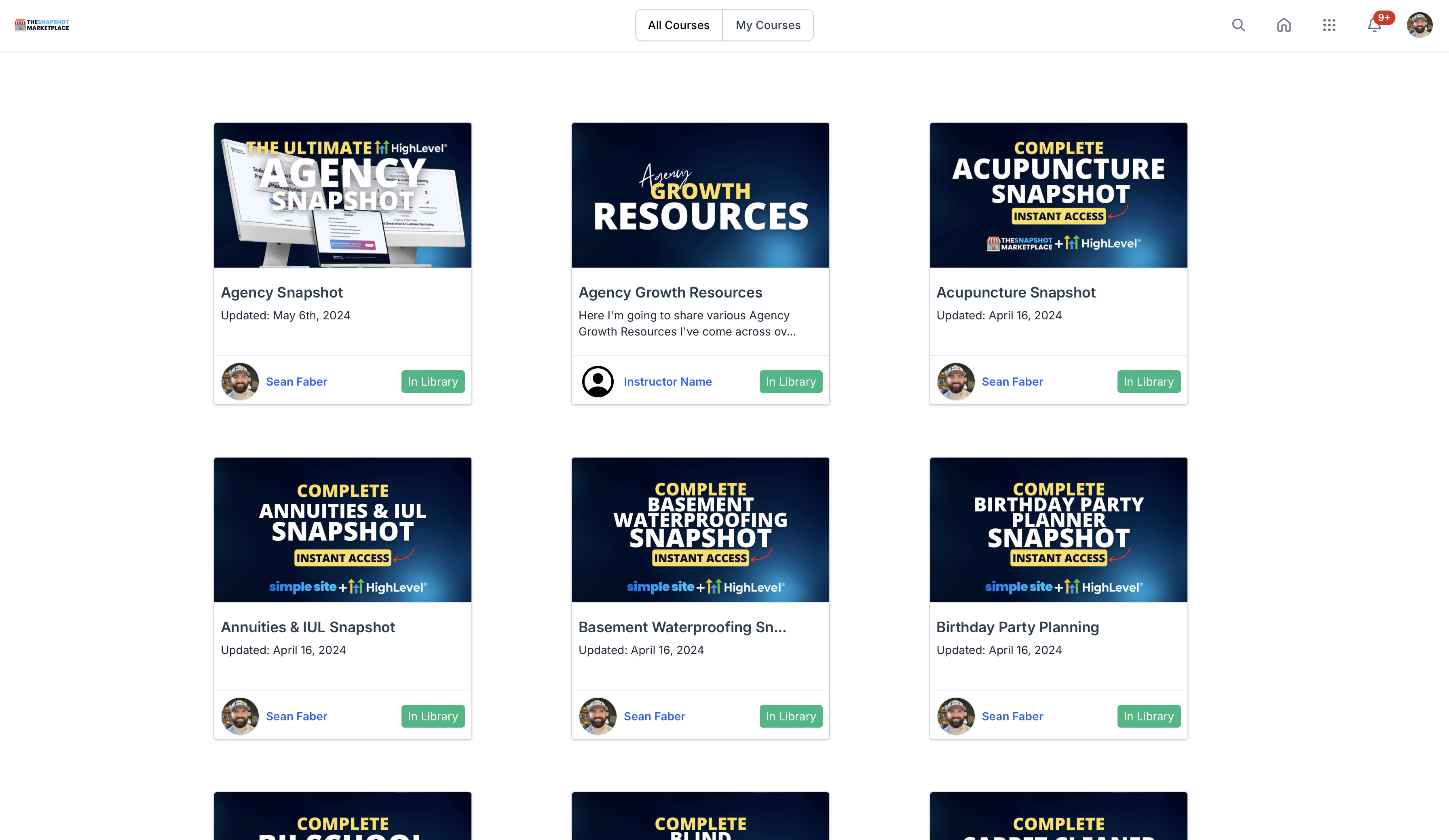Open the home icon in header

pyautogui.click(x=1283, y=25)
